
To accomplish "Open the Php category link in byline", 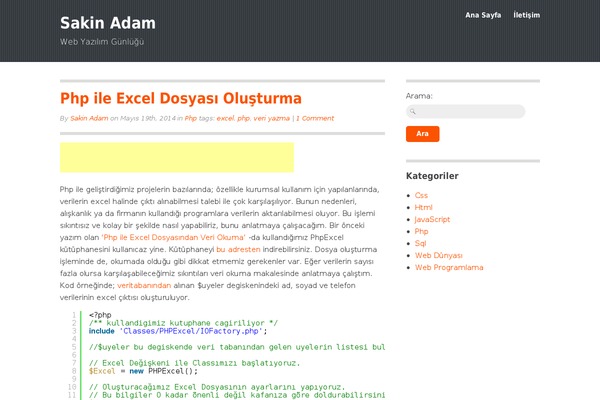I will (x=191, y=118).
